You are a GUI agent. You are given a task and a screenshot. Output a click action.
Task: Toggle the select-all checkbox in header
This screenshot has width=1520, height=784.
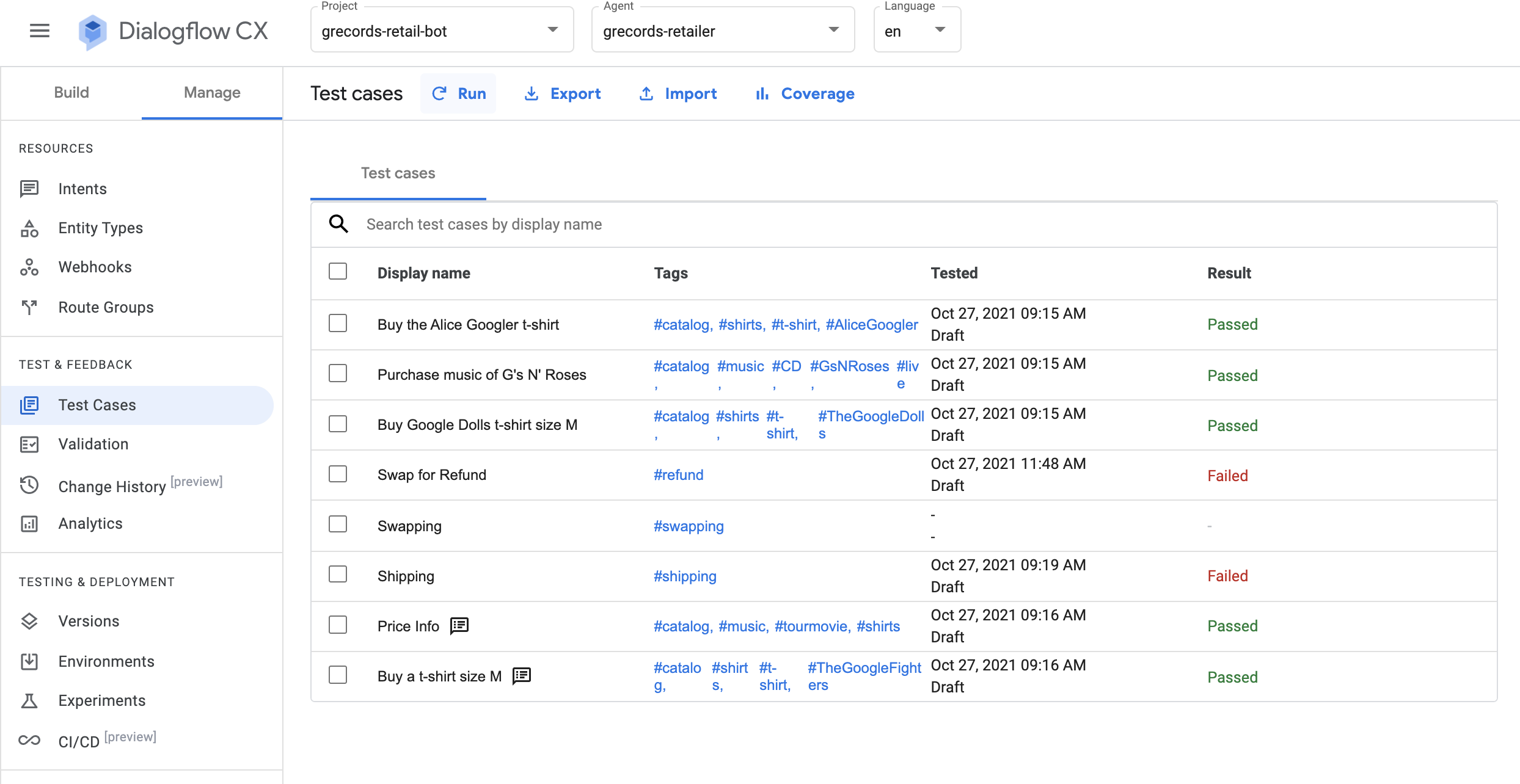click(338, 272)
